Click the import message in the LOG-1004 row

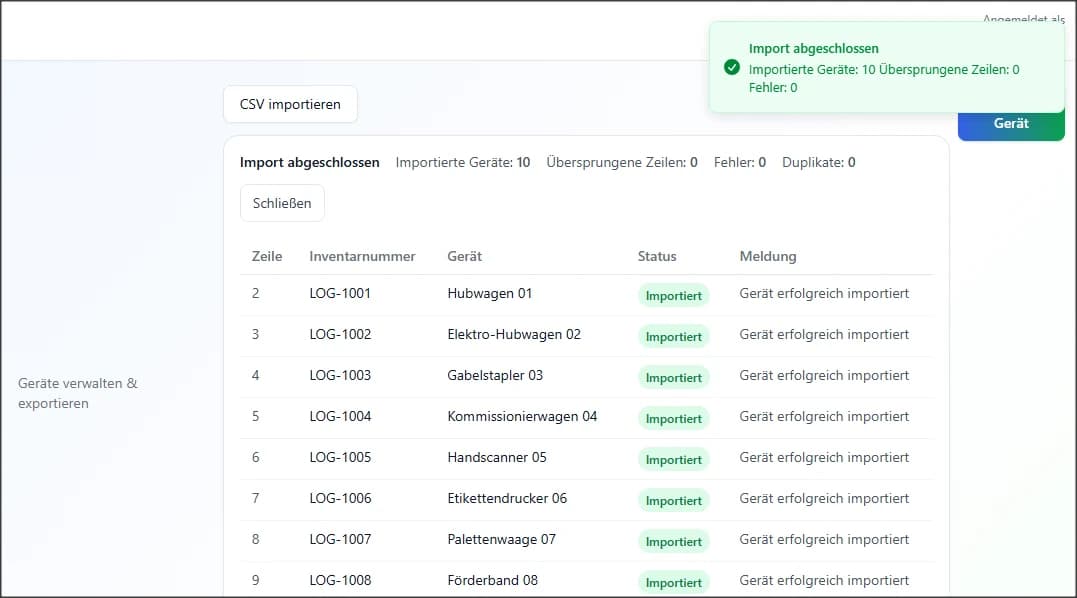824,417
